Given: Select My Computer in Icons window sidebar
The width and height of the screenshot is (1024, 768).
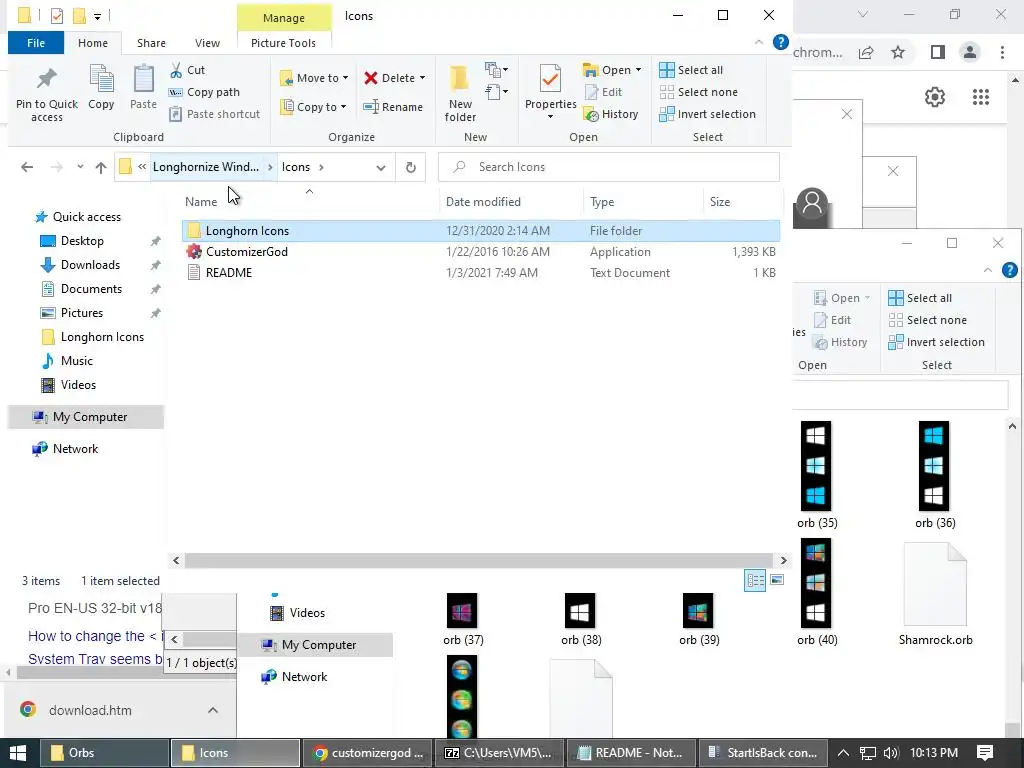Looking at the screenshot, I should tap(86, 417).
